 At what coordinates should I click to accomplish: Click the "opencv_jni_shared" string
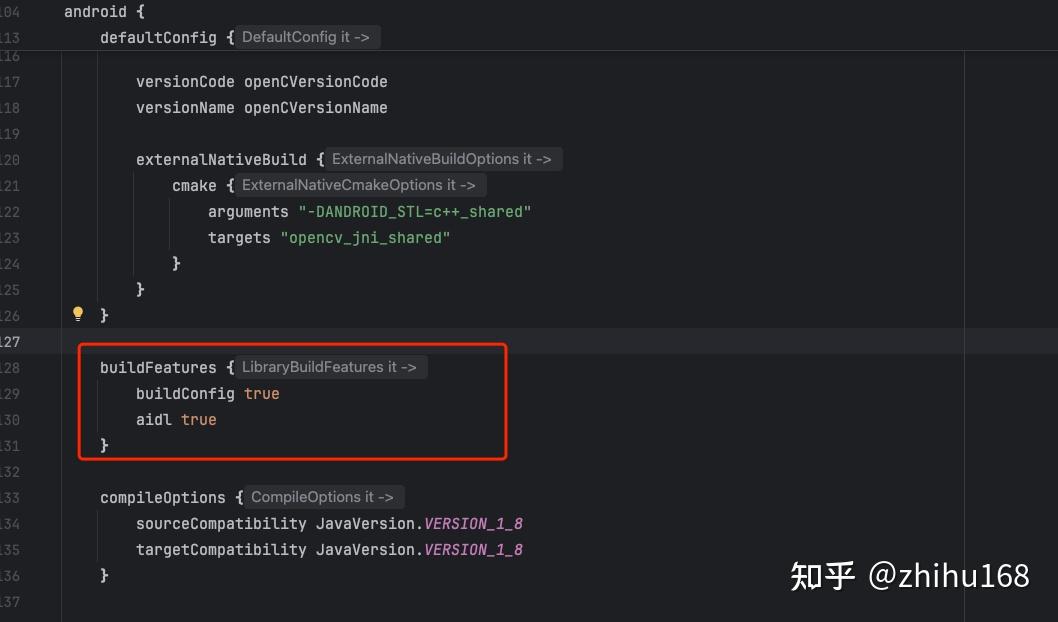click(x=365, y=238)
